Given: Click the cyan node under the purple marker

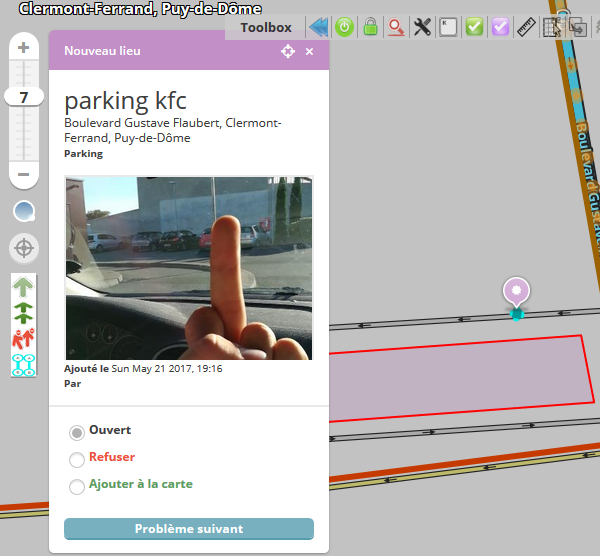Looking at the screenshot, I should (517, 315).
